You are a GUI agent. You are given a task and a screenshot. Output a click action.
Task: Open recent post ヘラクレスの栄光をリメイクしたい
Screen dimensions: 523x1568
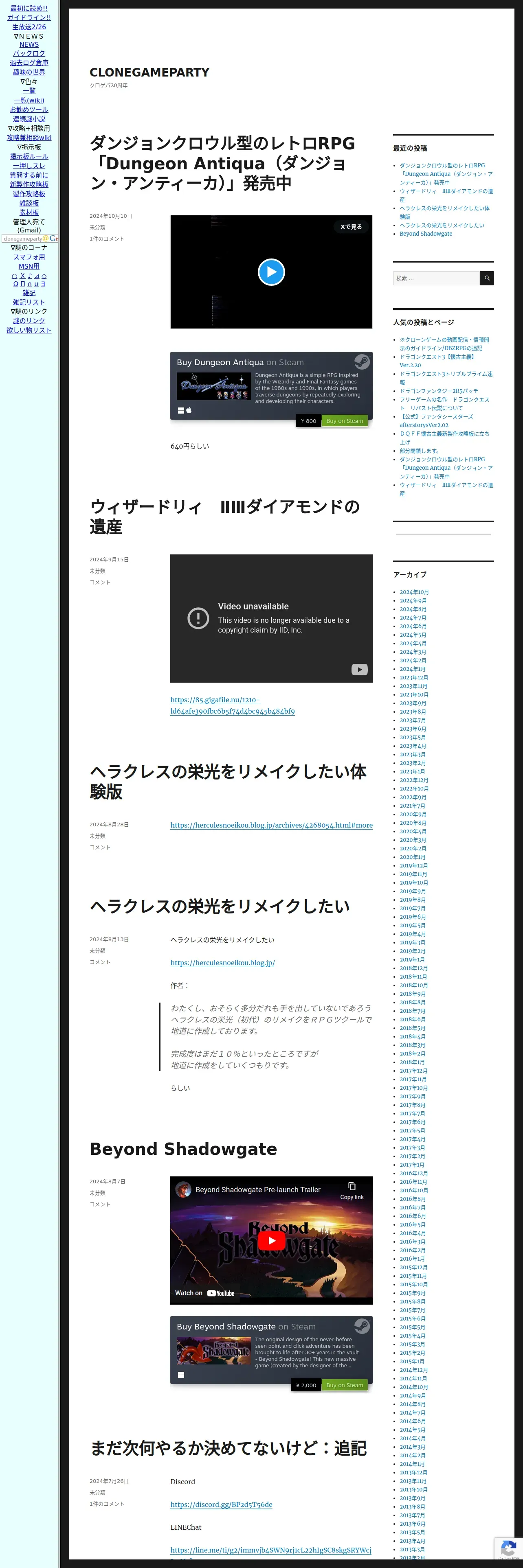442,225
